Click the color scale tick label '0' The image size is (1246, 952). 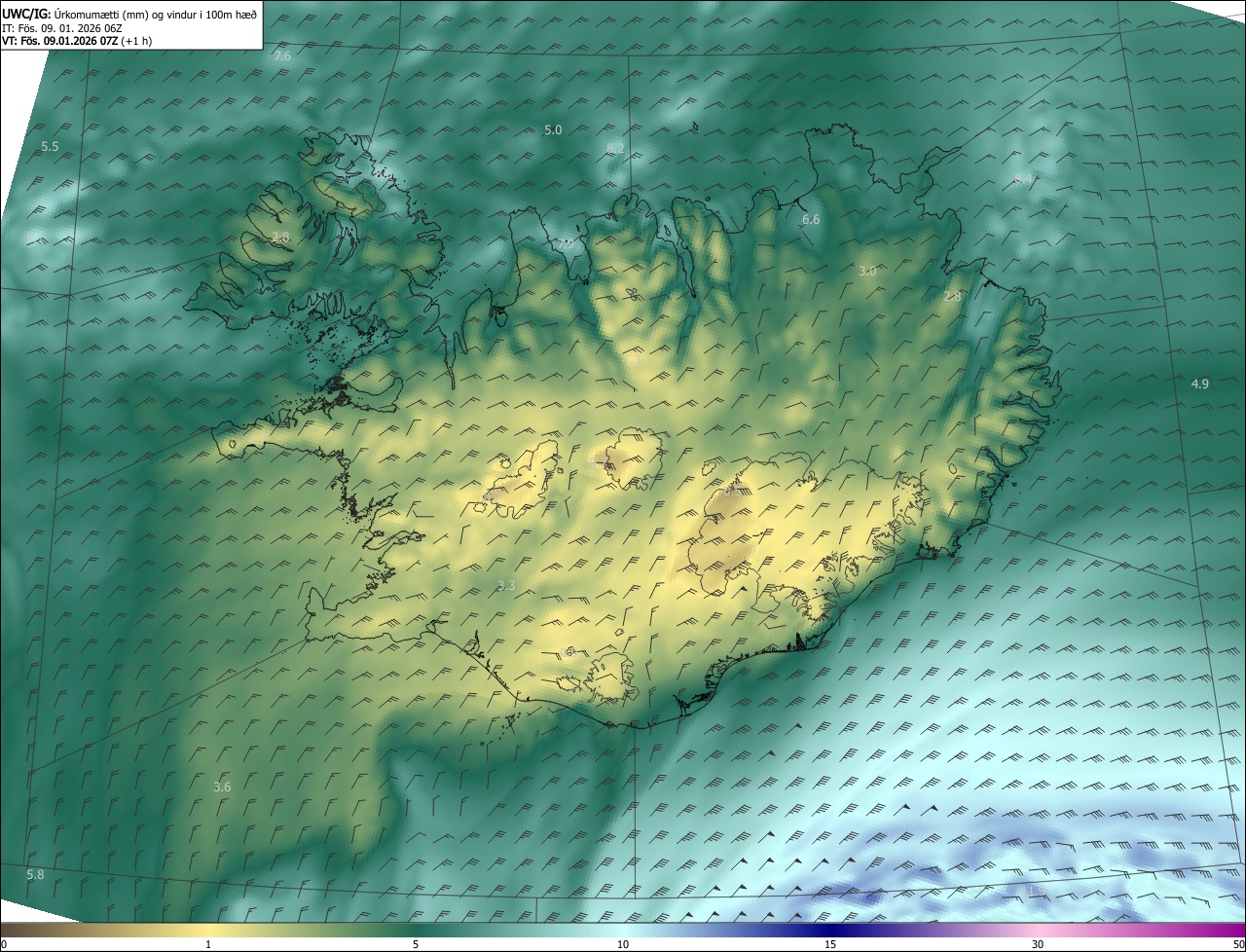point(4,944)
